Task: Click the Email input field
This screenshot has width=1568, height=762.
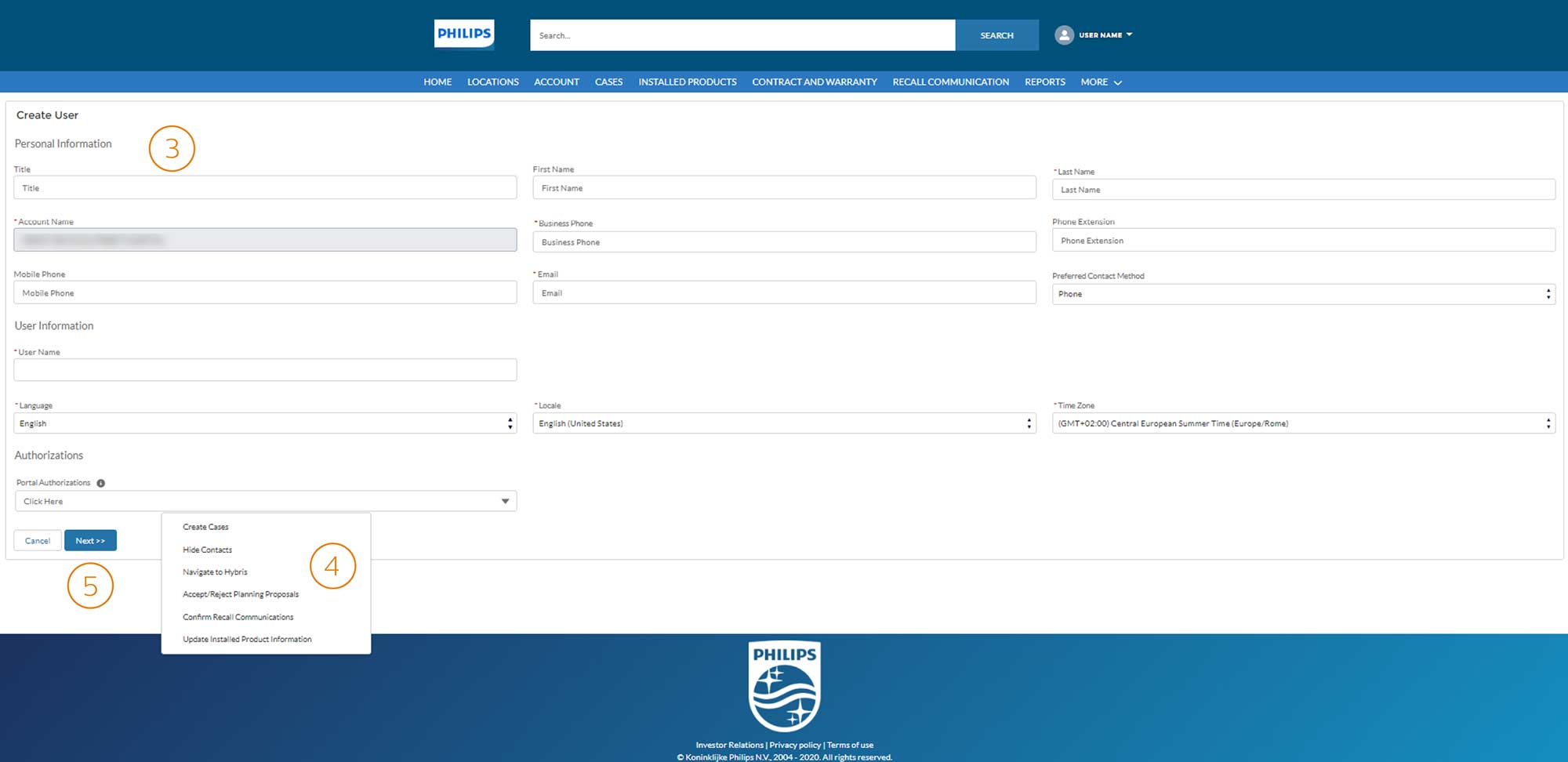Action: click(x=784, y=293)
